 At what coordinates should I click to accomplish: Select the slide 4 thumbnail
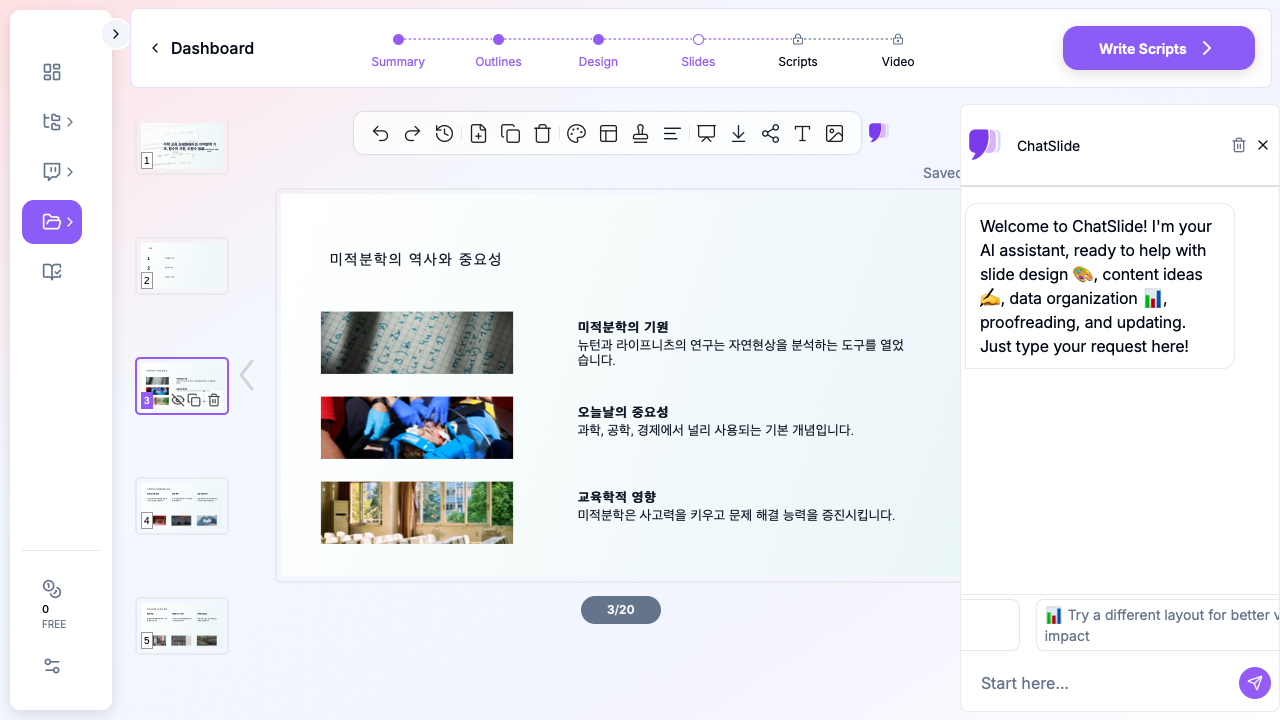click(182, 505)
